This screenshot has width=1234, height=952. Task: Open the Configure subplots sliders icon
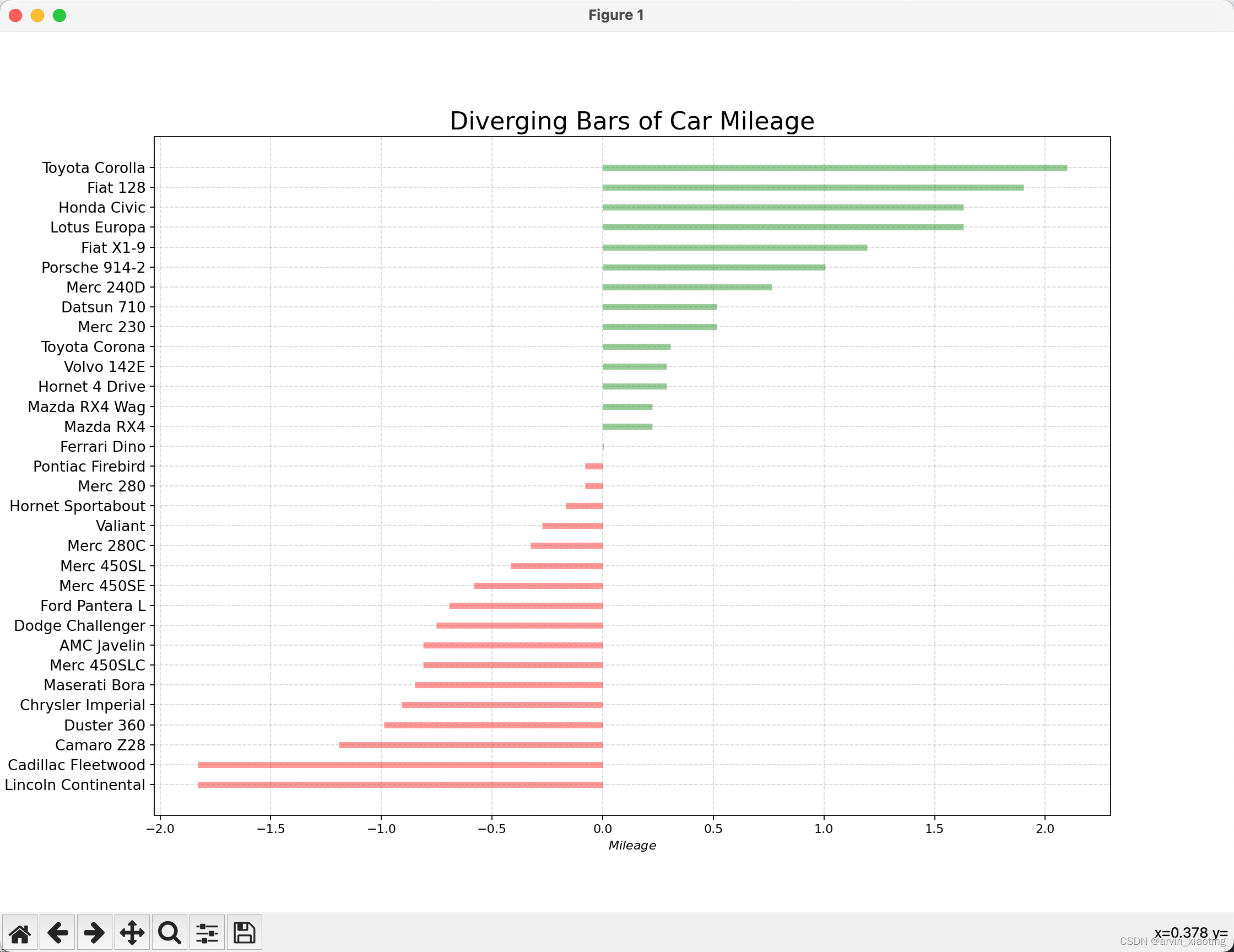207,933
